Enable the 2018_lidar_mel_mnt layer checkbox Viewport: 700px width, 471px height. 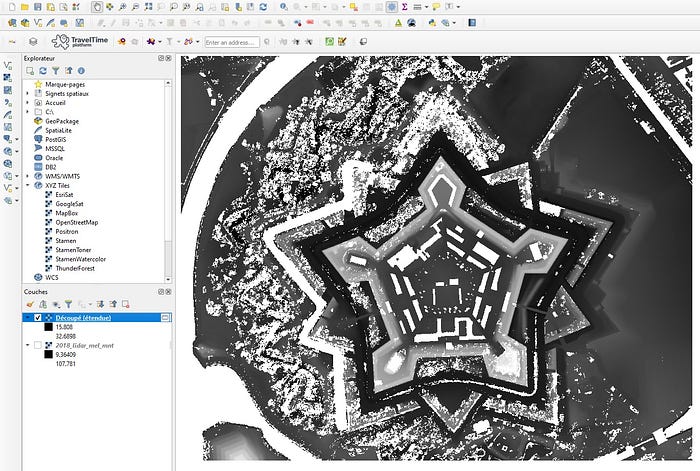(38, 344)
